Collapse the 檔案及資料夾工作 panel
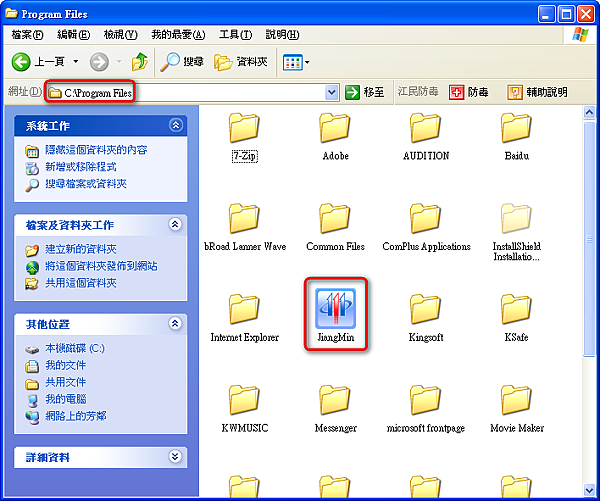The height and width of the screenshot is (501, 600). tap(175, 224)
